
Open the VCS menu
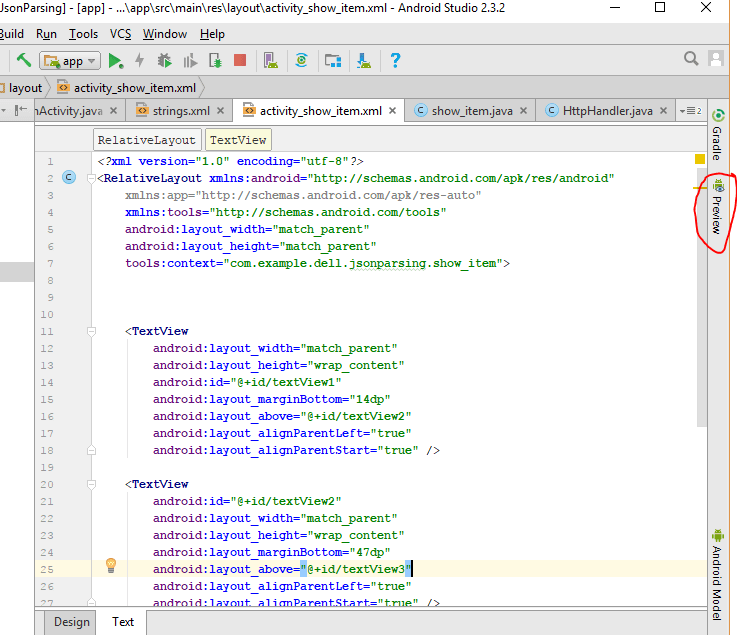click(120, 34)
